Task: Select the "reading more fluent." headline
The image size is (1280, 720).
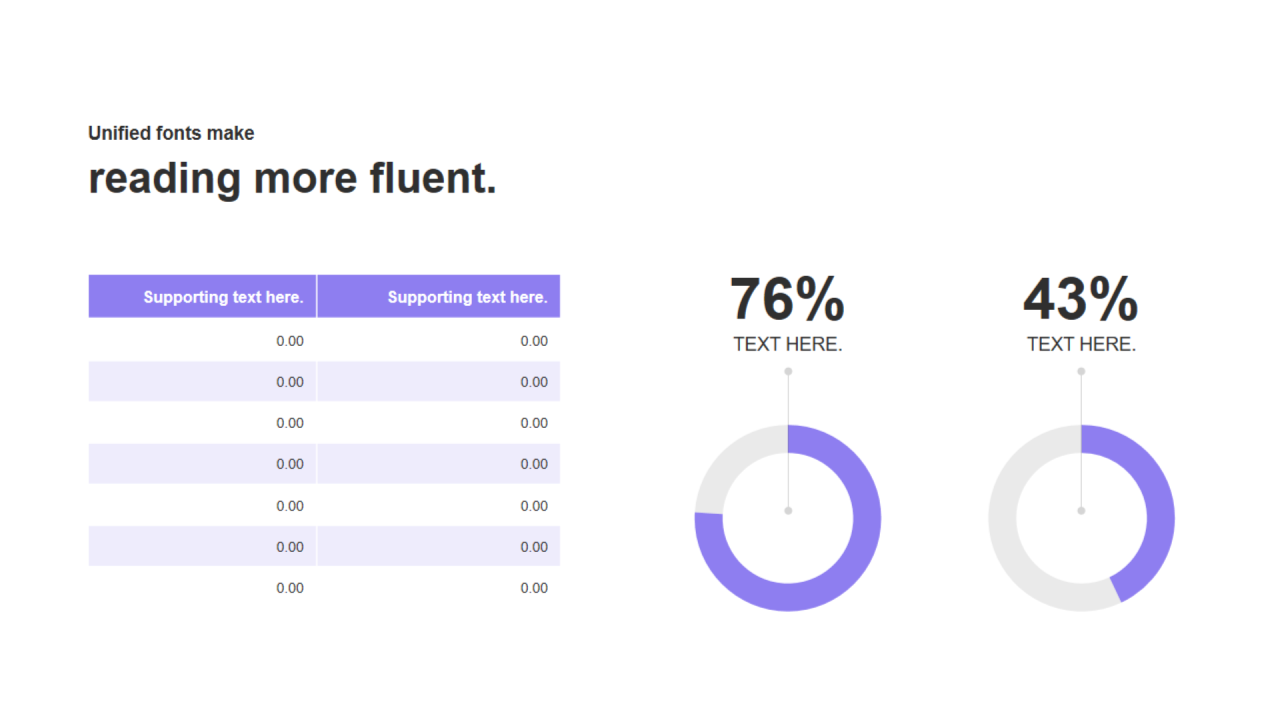Action: click(x=292, y=178)
